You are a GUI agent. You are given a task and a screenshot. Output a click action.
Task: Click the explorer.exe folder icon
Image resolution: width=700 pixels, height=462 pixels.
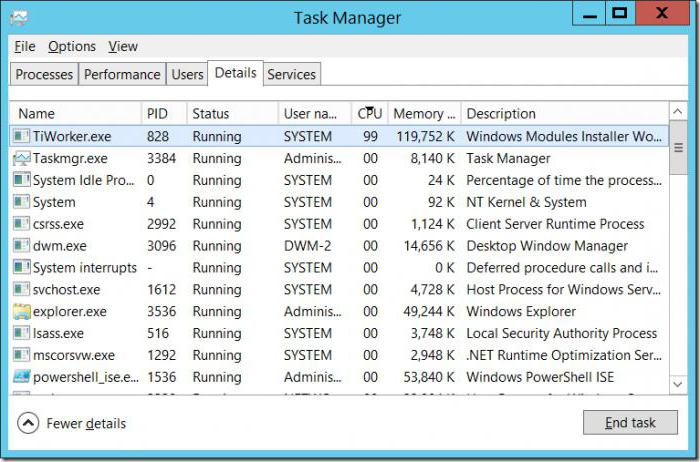(21, 312)
